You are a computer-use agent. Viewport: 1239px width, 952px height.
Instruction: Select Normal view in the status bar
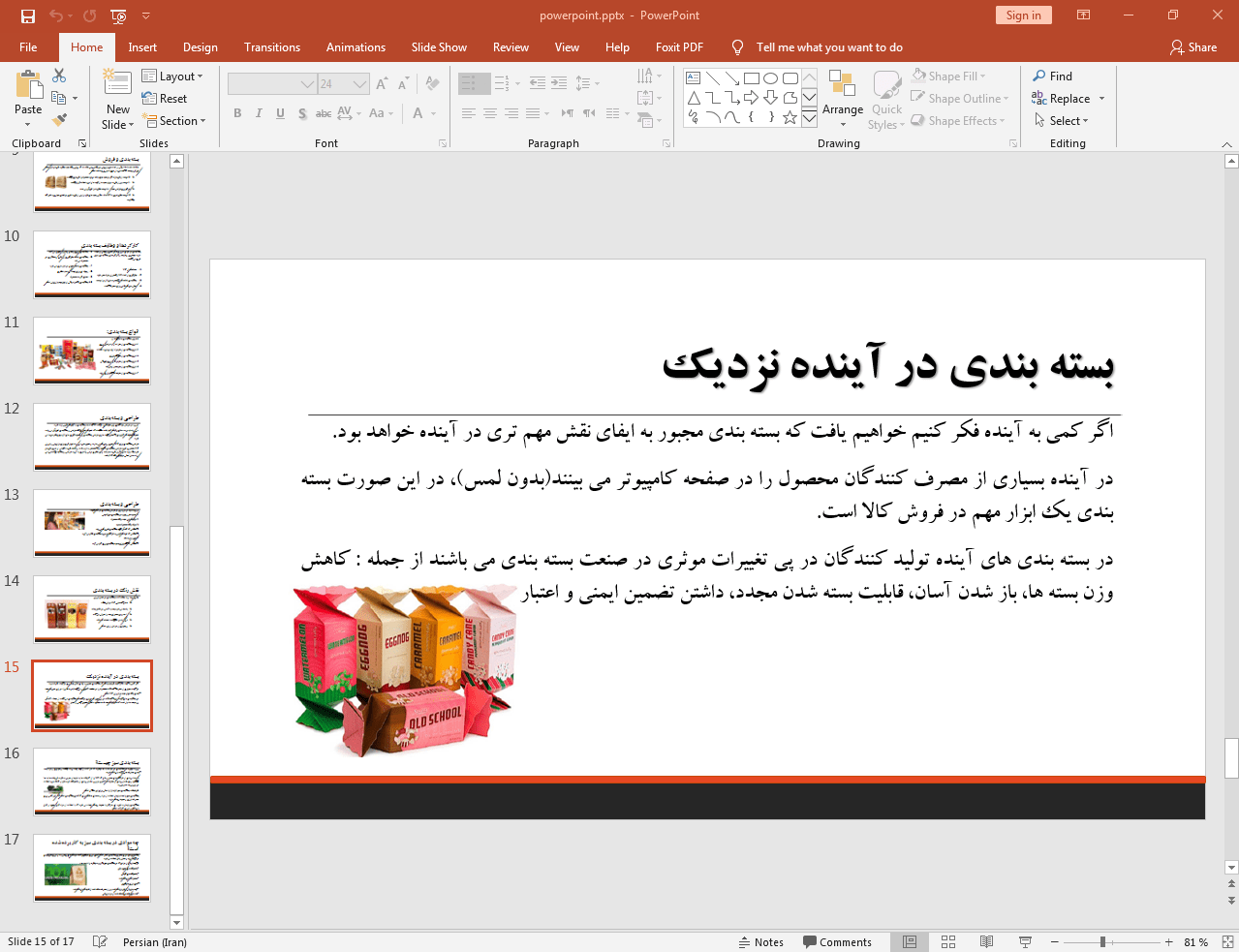910,941
